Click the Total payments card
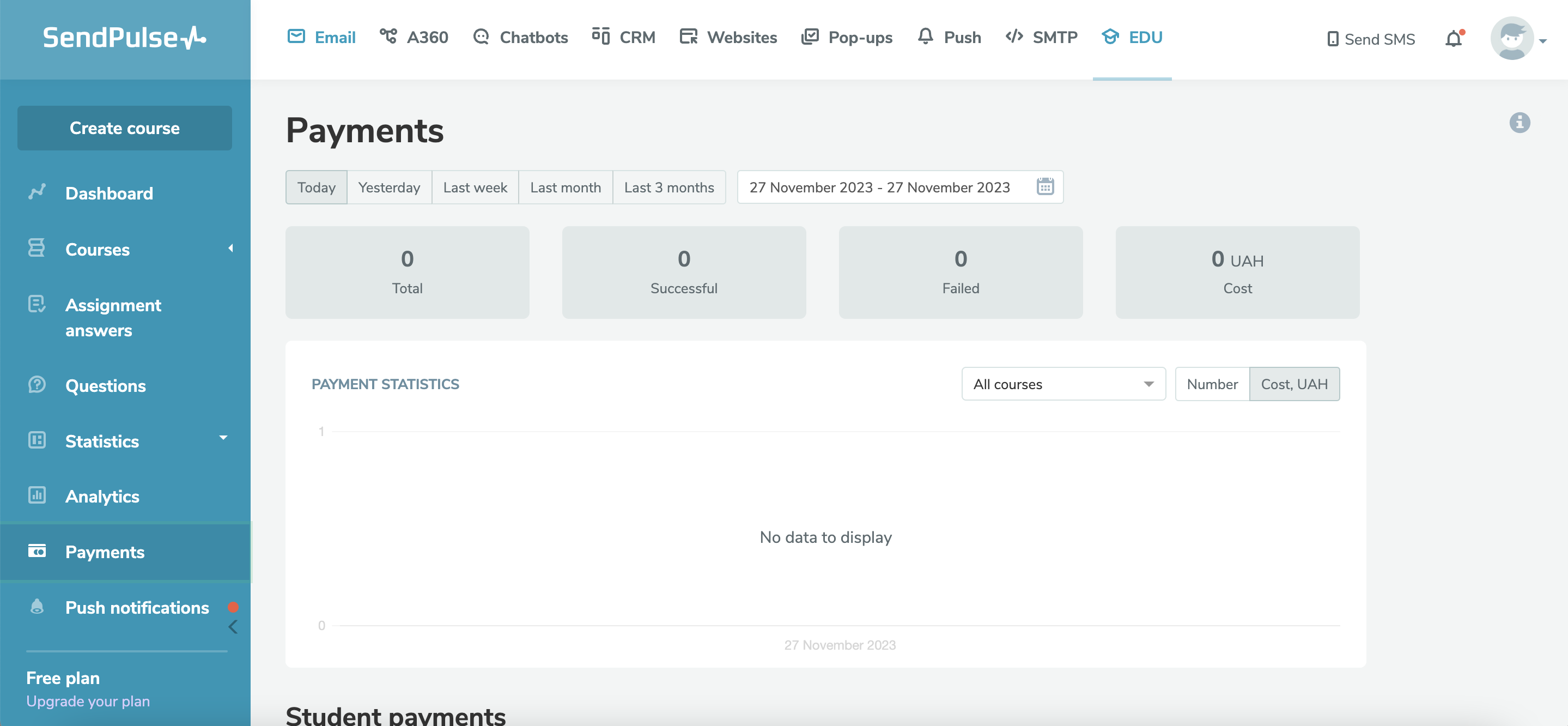1568x726 pixels. click(x=407, y=273)
